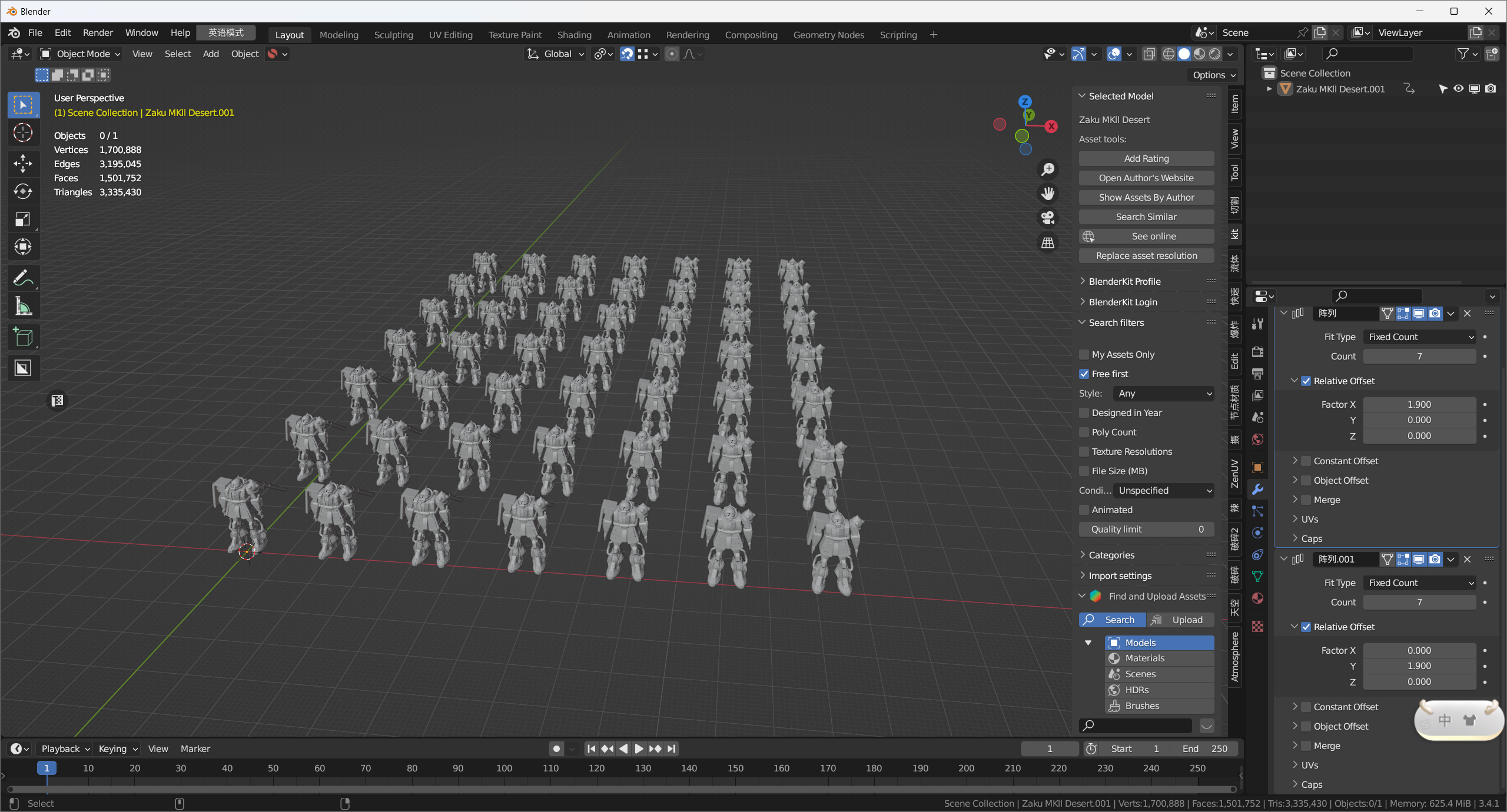Enable the Poly Count filter checkbox
1507x812 pixels.
(x=1084, y=432)
